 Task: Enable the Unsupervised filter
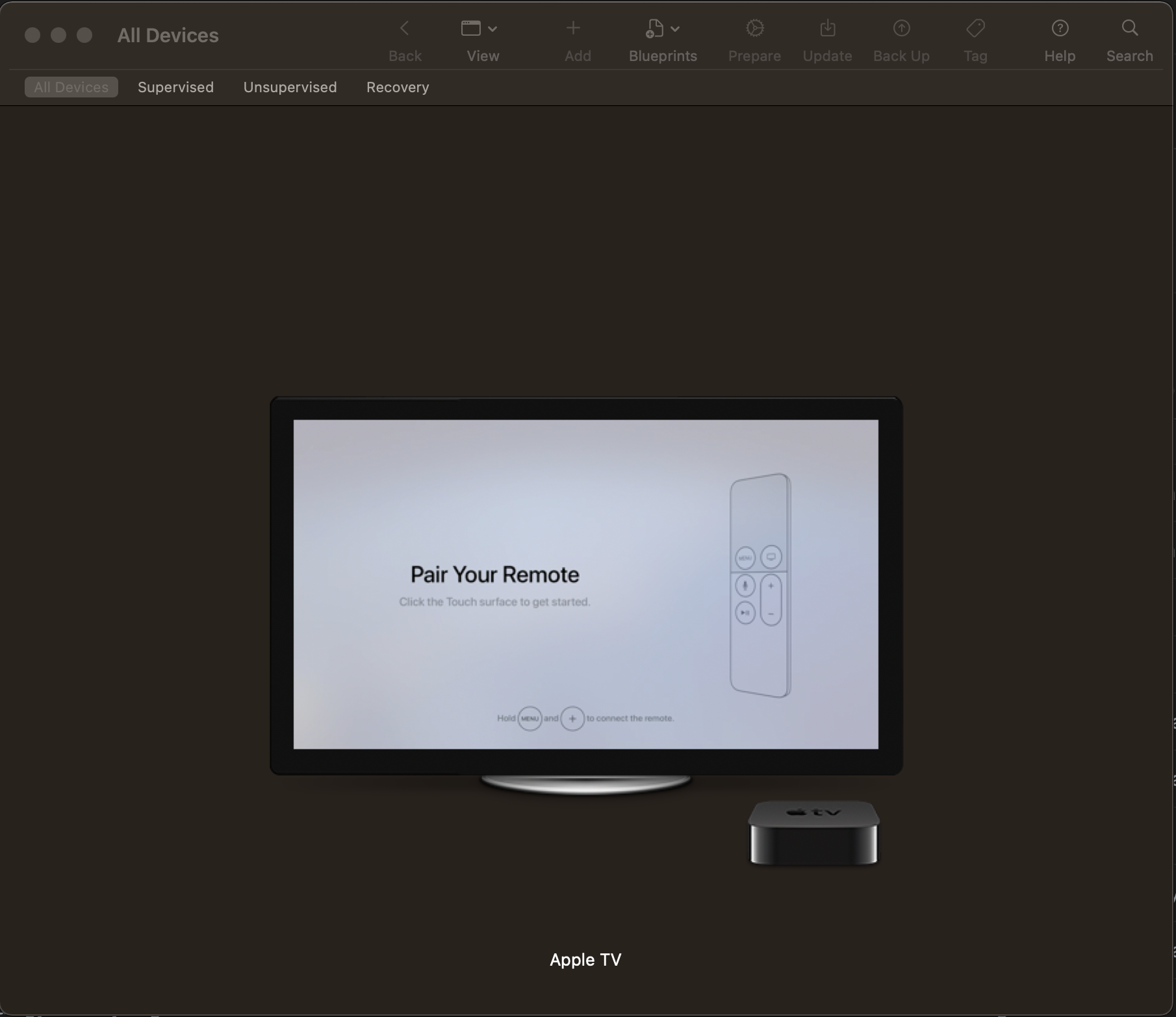(x=290, y=87)
